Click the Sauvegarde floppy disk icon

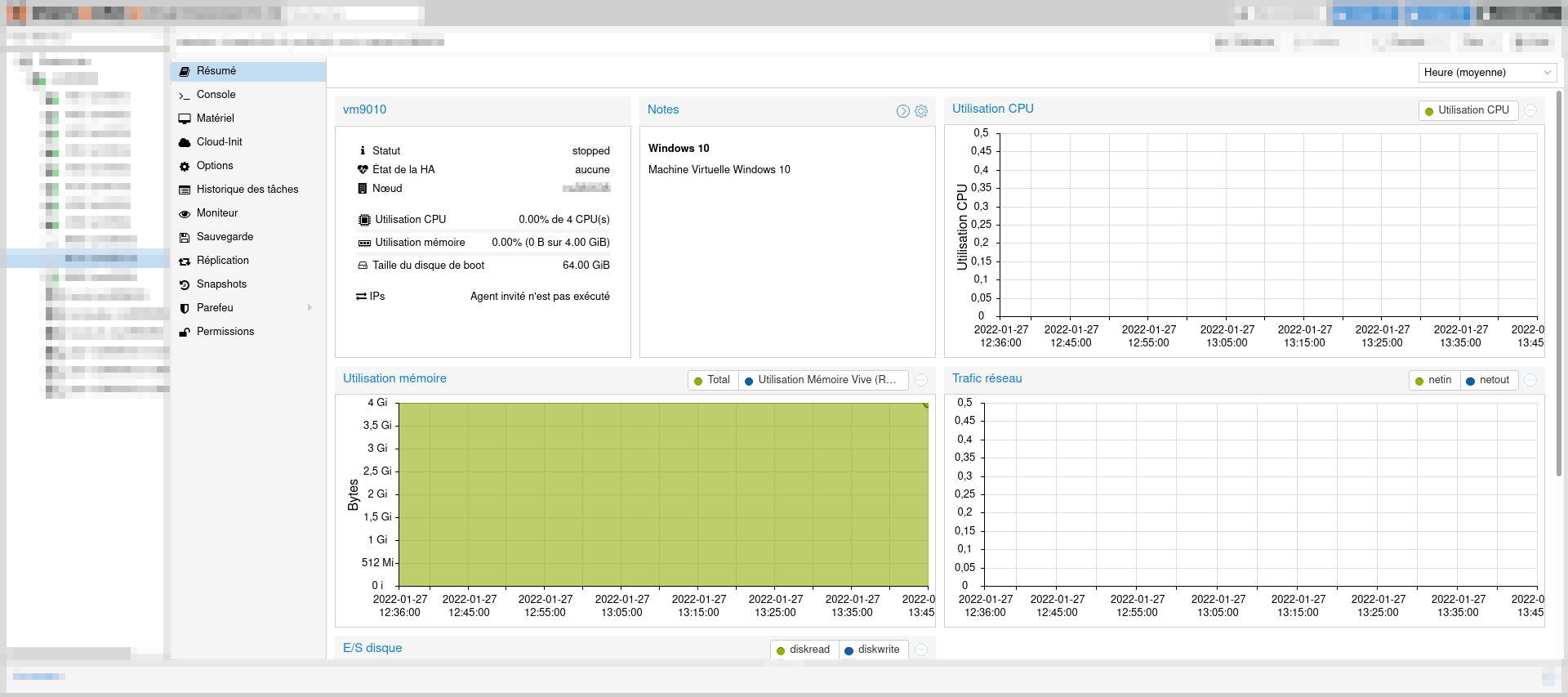click(x=185, y=238)
